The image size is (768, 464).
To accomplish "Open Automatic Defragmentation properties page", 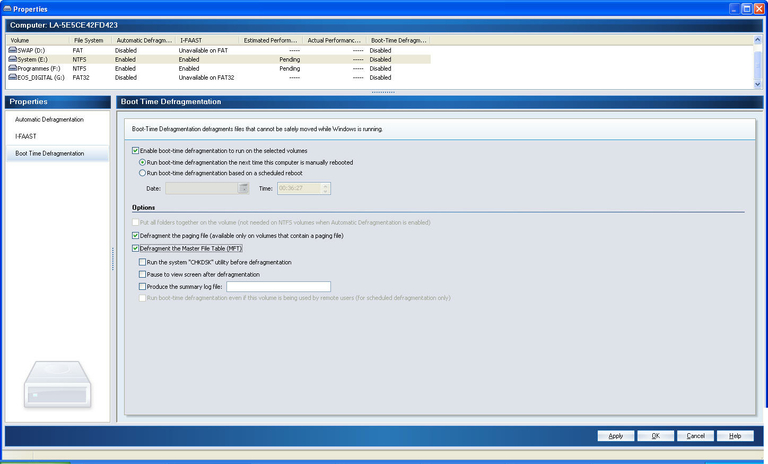I will pyautogui.click(x=49, y=120).
